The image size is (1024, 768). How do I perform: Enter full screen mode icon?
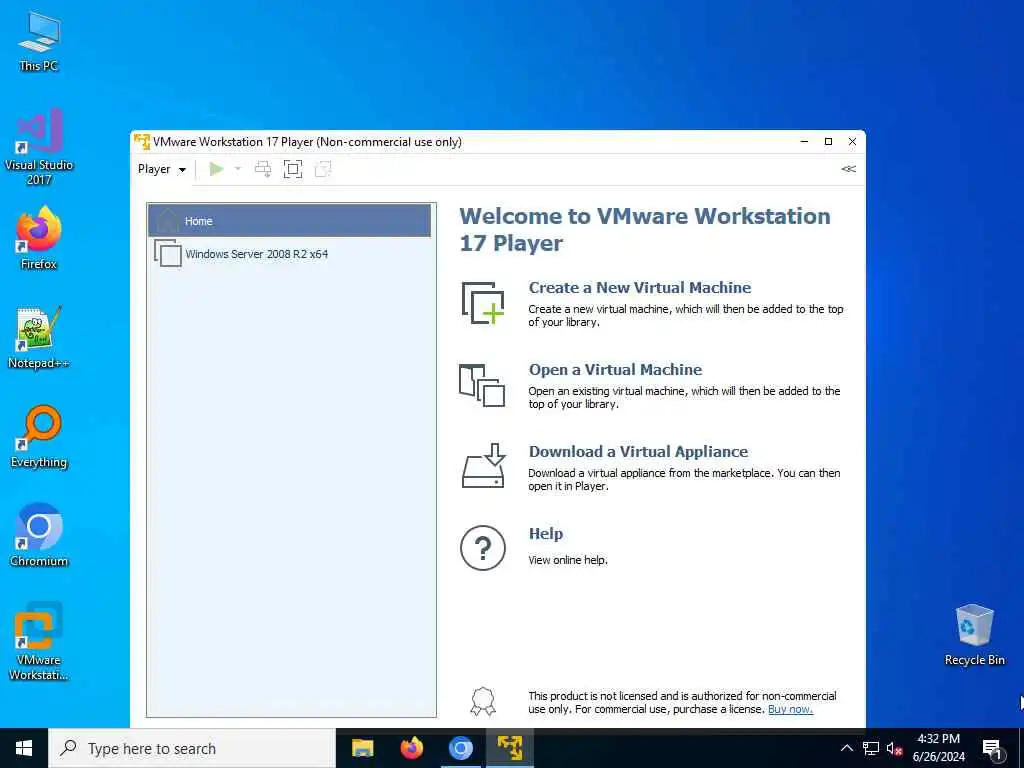tap(293, 169)
